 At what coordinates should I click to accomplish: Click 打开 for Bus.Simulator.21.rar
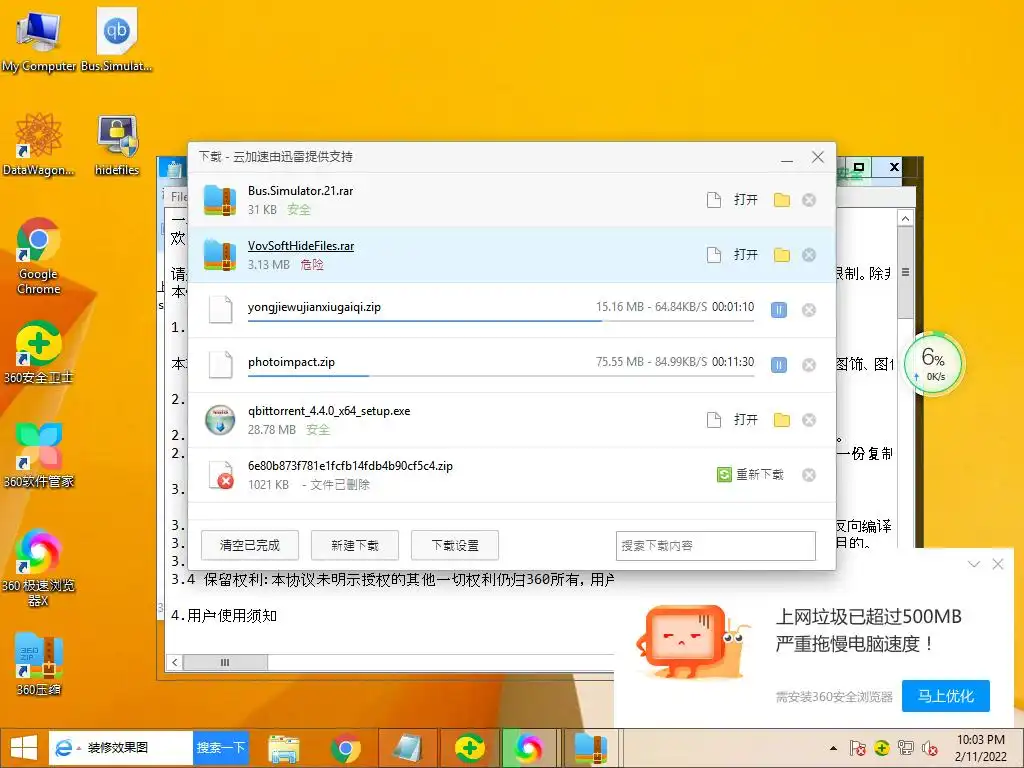[746, 200]
